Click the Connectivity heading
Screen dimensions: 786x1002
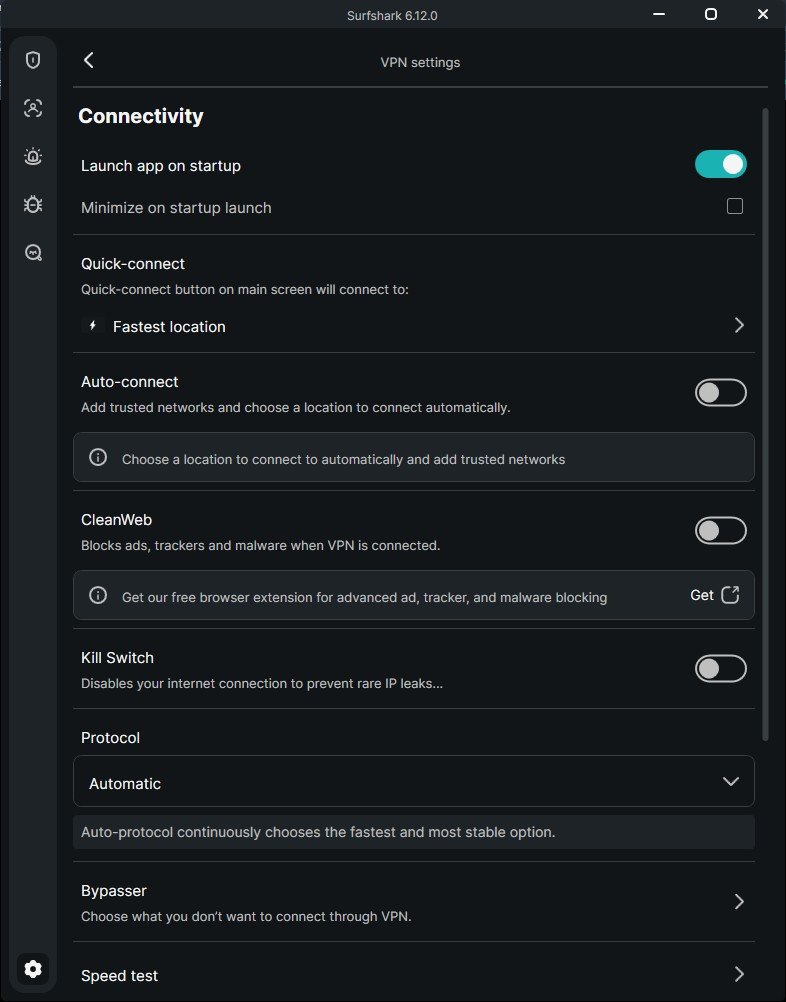tap(141, 116)
